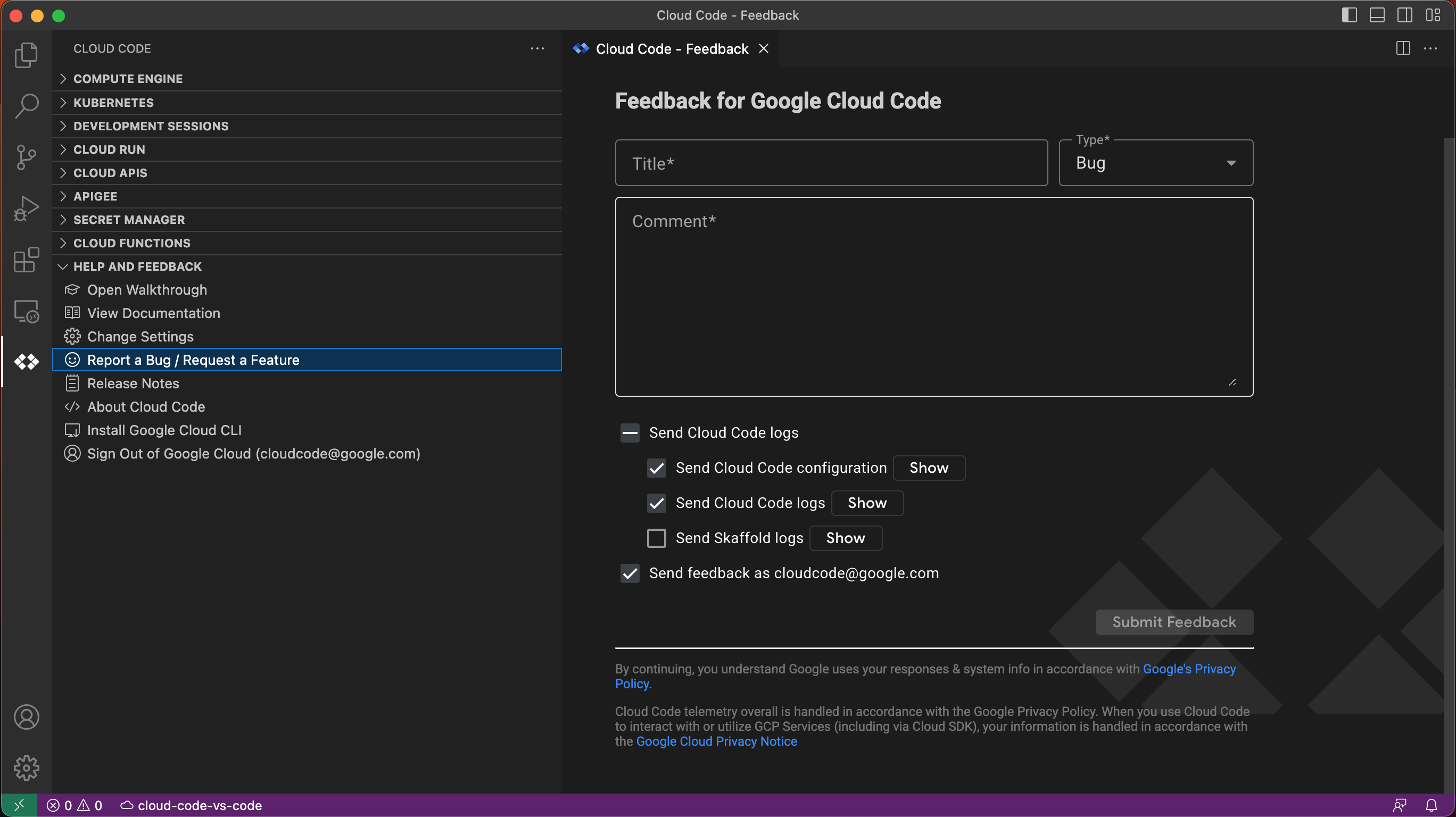
Task: Open customize layout icon
Action: tap(1433, 15)
